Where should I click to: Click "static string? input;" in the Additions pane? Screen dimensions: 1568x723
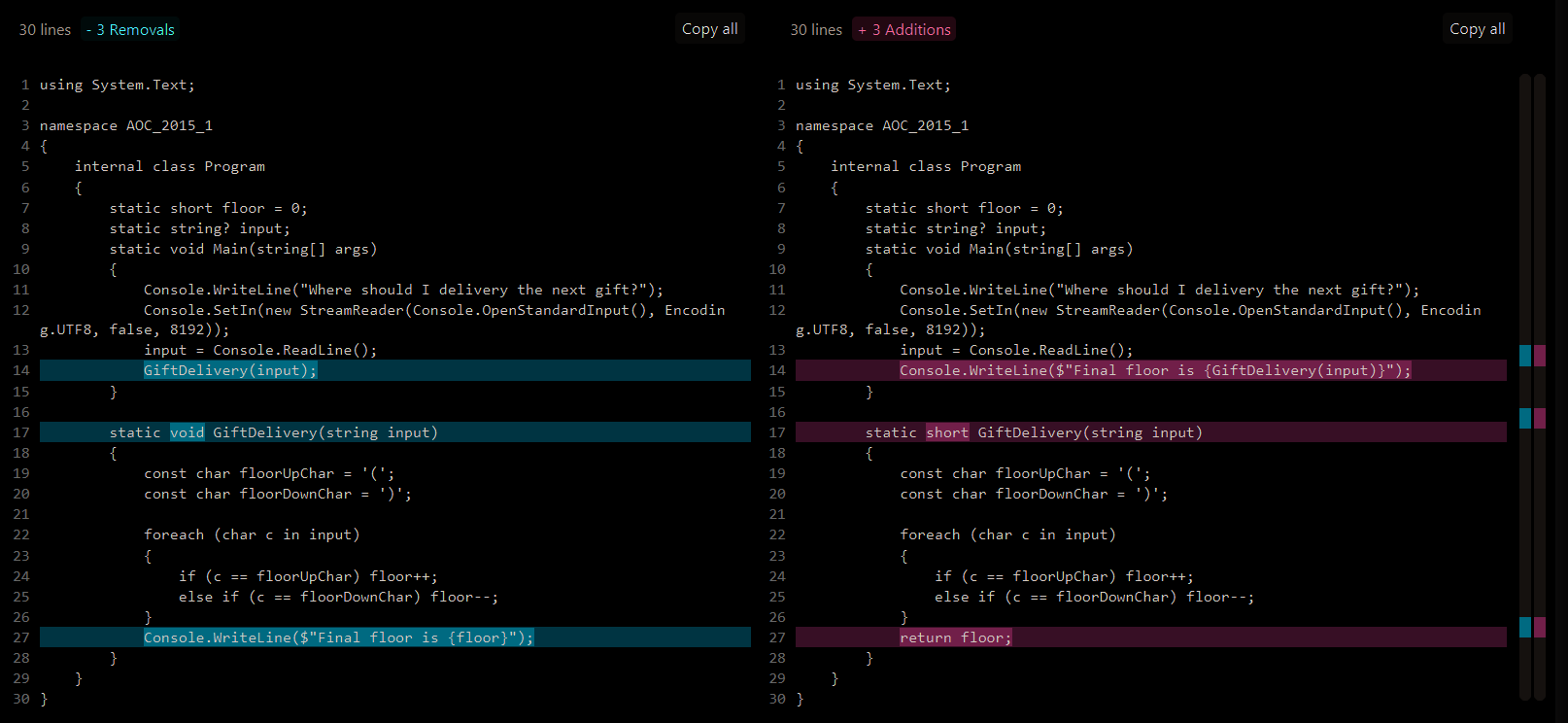[x=956, y=228]
